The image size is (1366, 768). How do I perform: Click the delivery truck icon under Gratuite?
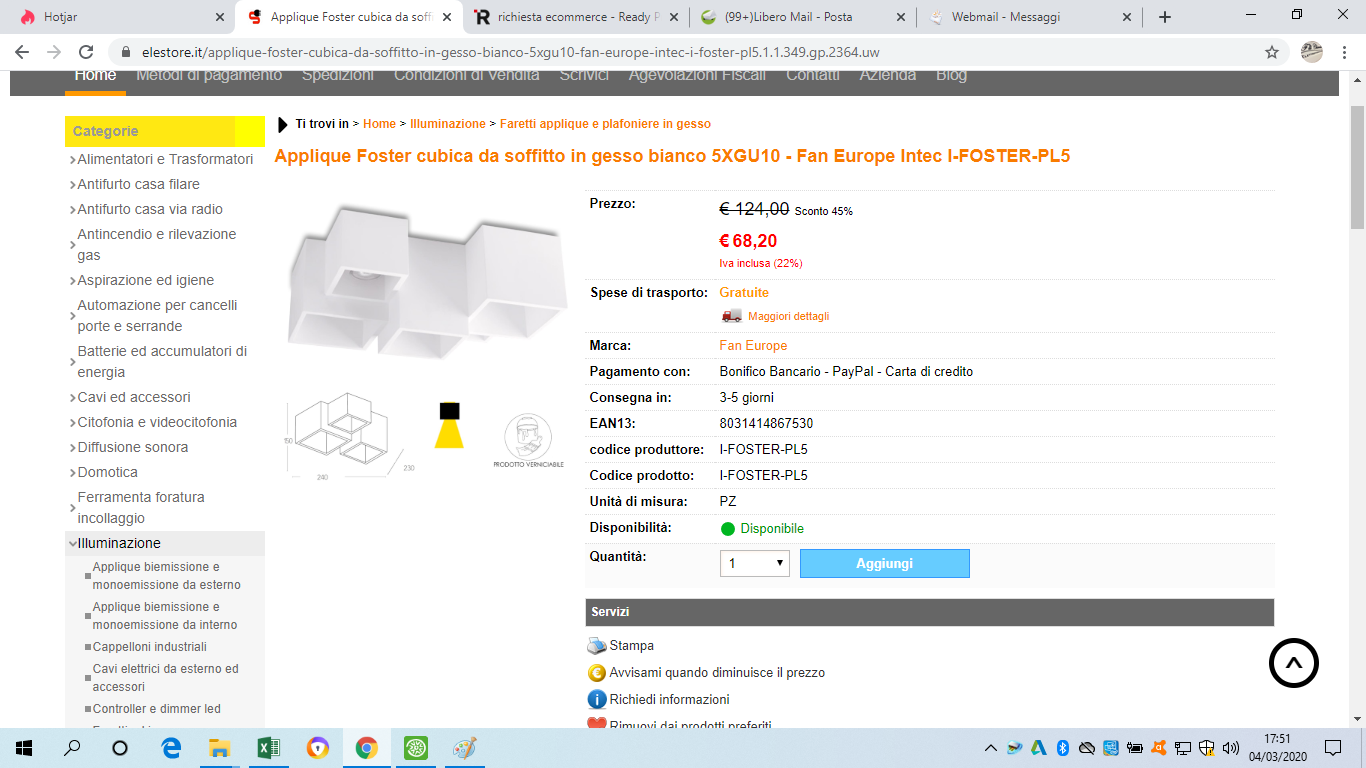click(x=732, y=316)
